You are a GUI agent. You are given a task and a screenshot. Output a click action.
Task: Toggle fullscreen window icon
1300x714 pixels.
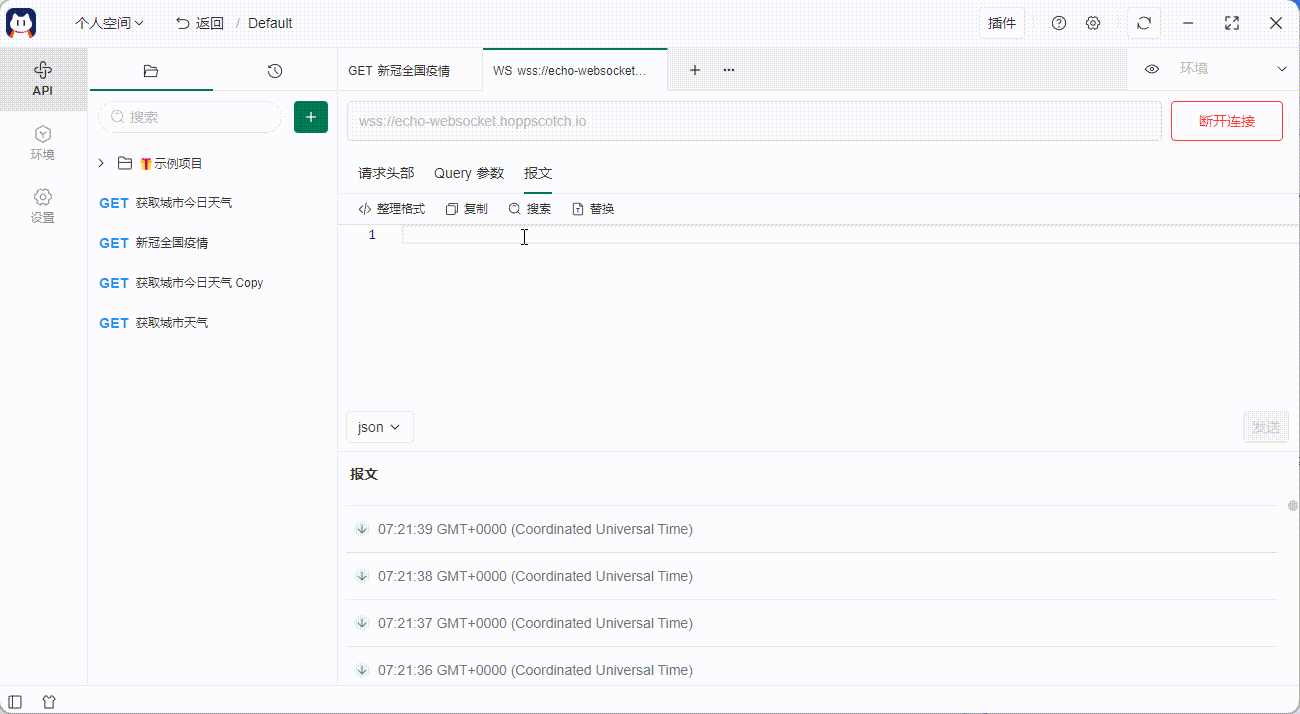1232,23
